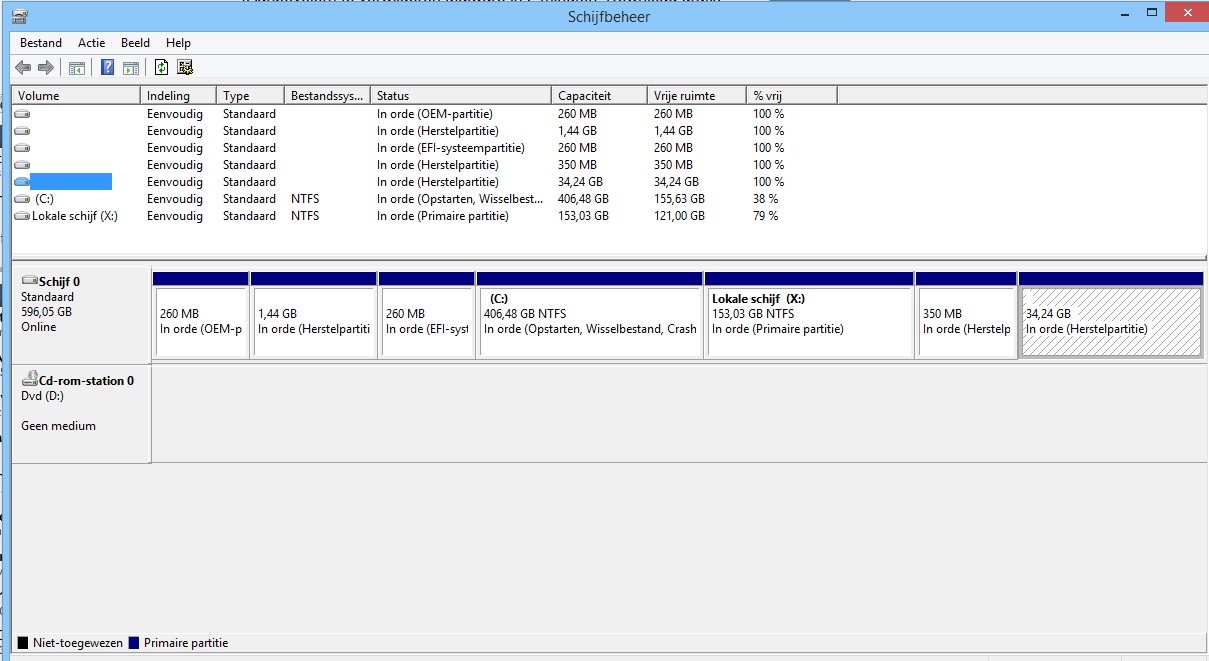Viewport: 1209px width, 661px height.
Task: Sort by the Status column header
Action: coord(461,96)
